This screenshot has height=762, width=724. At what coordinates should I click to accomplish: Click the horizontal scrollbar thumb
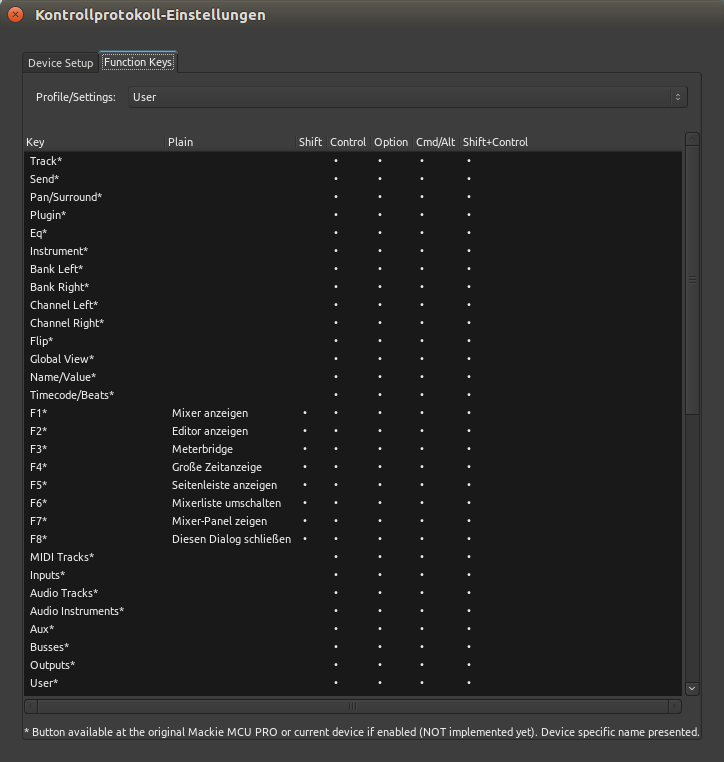(353, 707)
